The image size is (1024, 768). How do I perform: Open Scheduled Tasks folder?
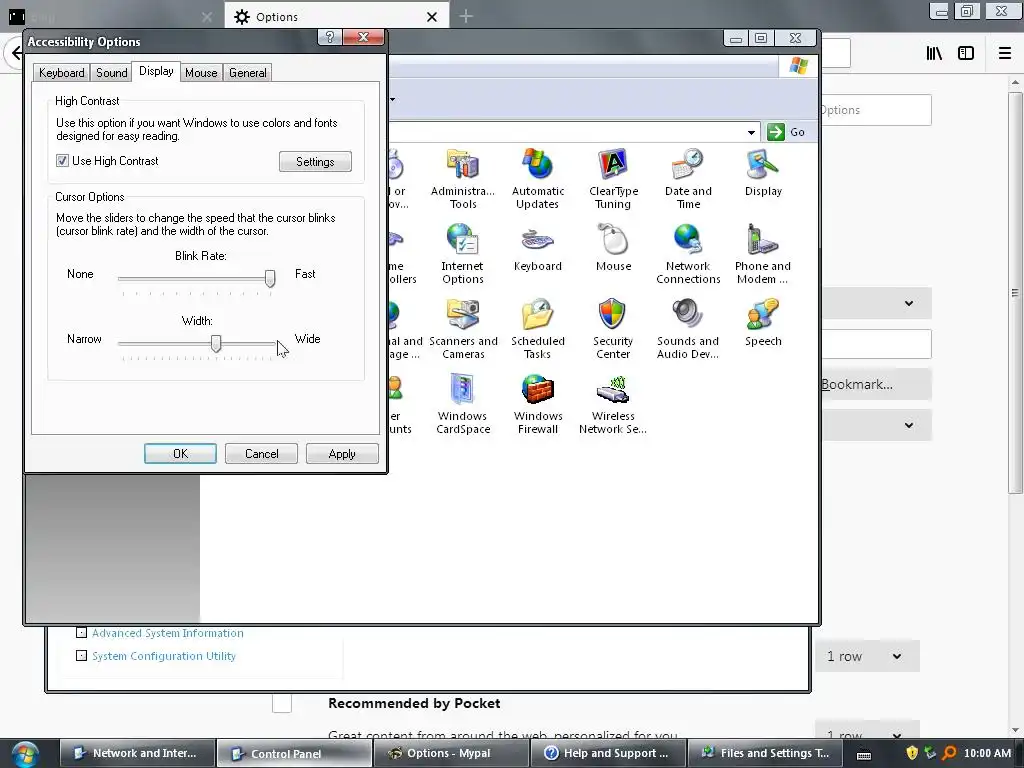coord(537,328)
